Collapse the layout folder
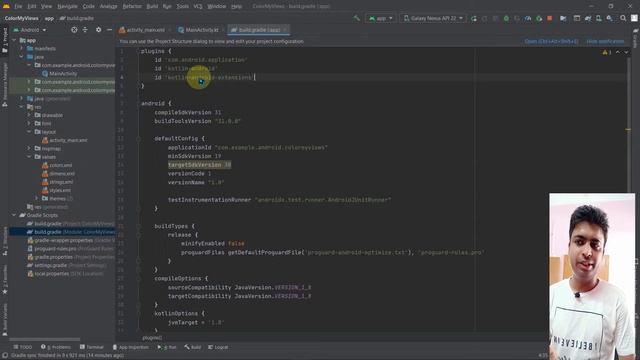Image resolution: width=640 pixels, height=360 pixels. click(29, 132)
